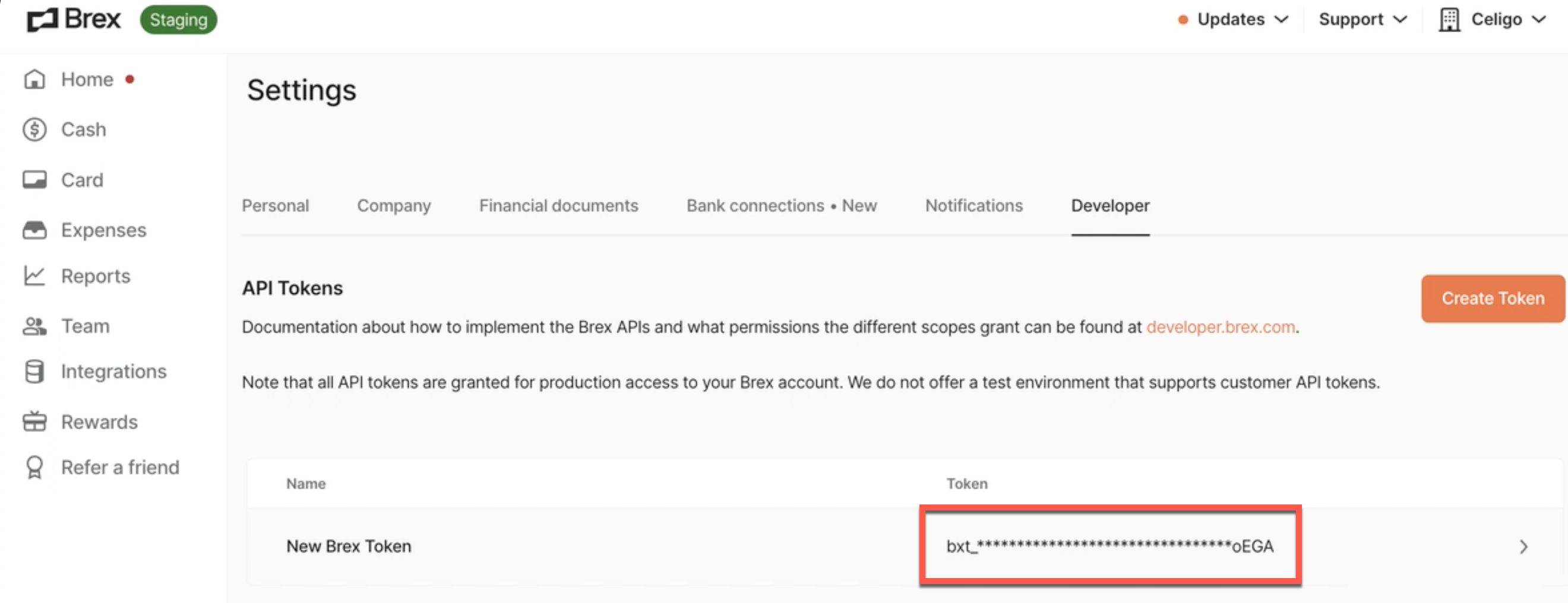Viewport: 1568px width, 603px height.
Task: Click the masked token ending in oEGA
Action: coord(1109,547)
